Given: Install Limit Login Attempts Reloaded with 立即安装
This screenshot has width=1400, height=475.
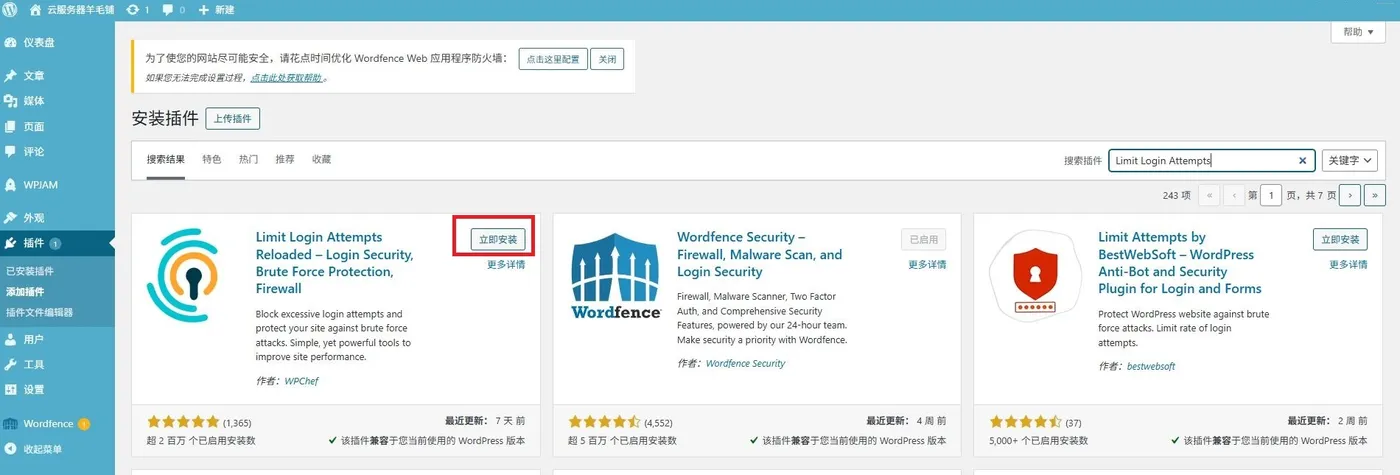Looking at the screenshot, I should (498, 239).
